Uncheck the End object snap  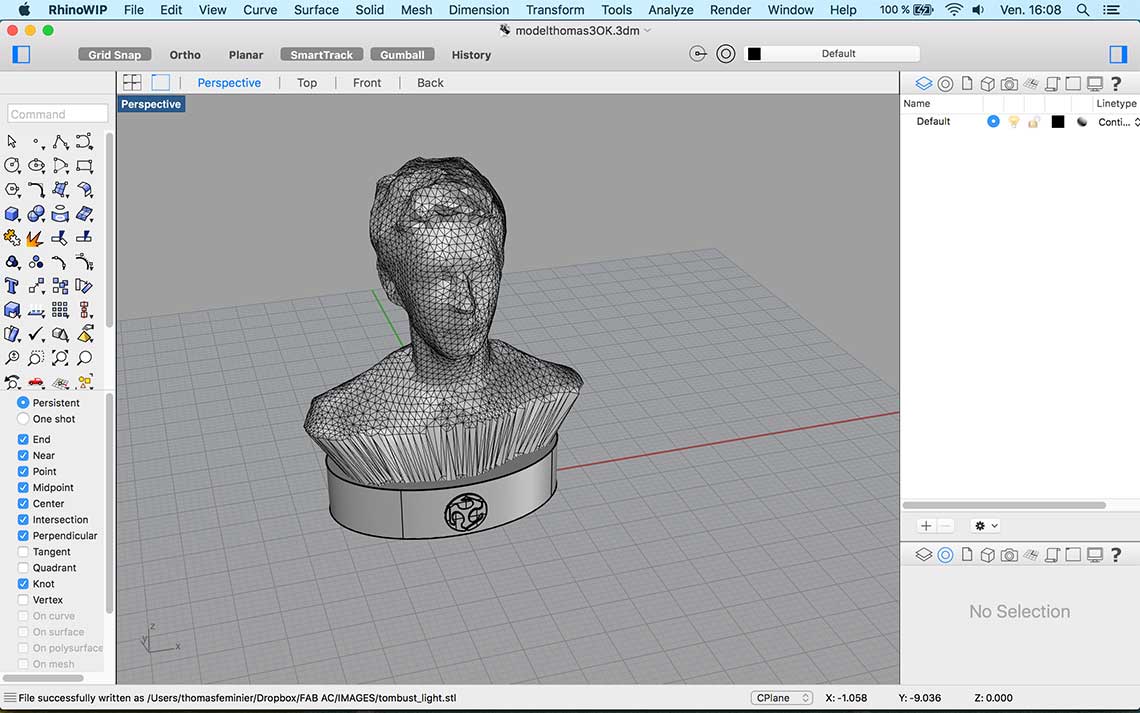coord(23,439)
